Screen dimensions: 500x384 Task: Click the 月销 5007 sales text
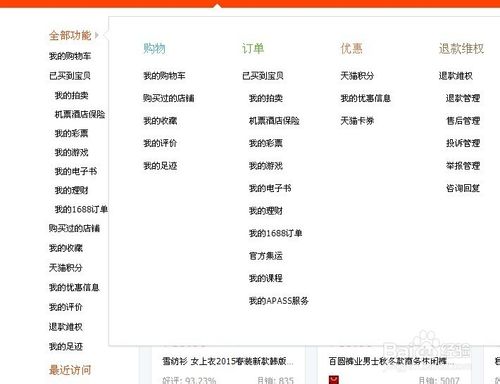click(x=439, y=380)
